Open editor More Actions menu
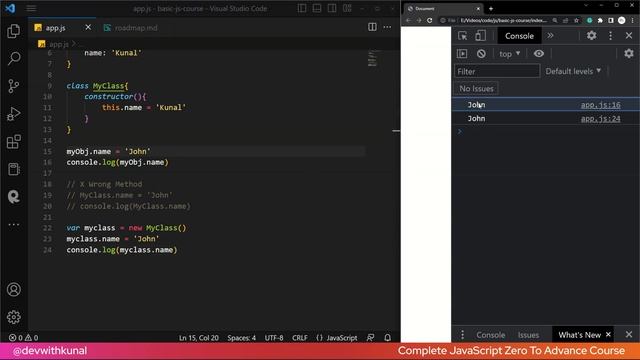640x360 pixels. 387,27
